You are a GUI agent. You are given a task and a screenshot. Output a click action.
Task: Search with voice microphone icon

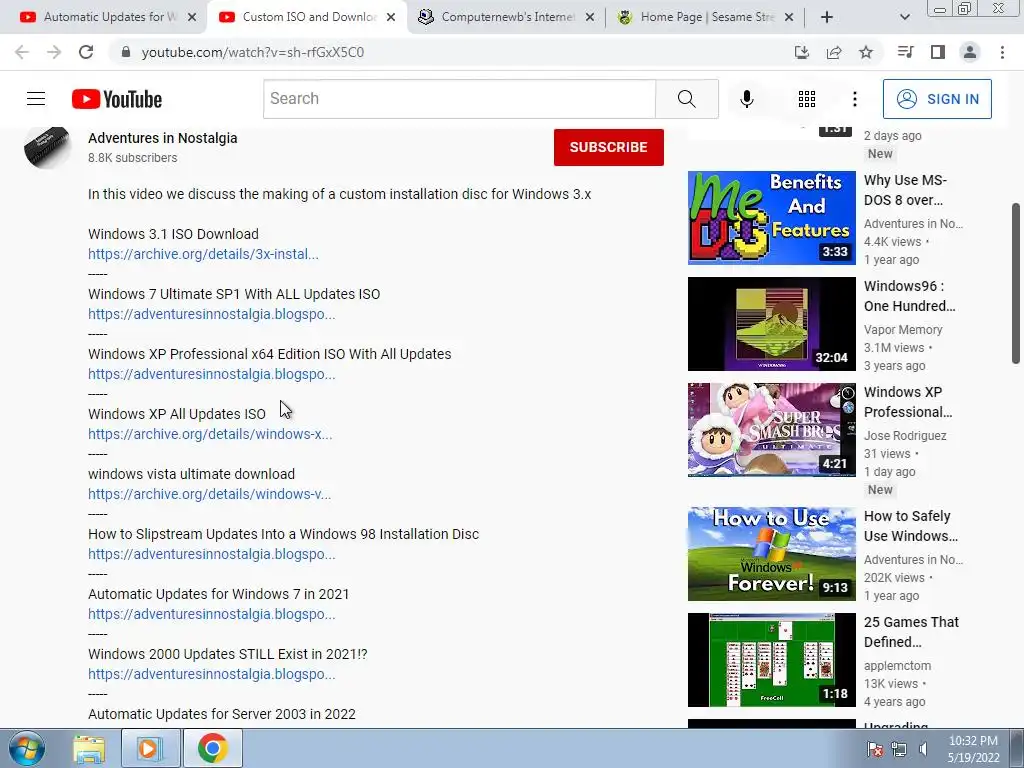point(746,99)
